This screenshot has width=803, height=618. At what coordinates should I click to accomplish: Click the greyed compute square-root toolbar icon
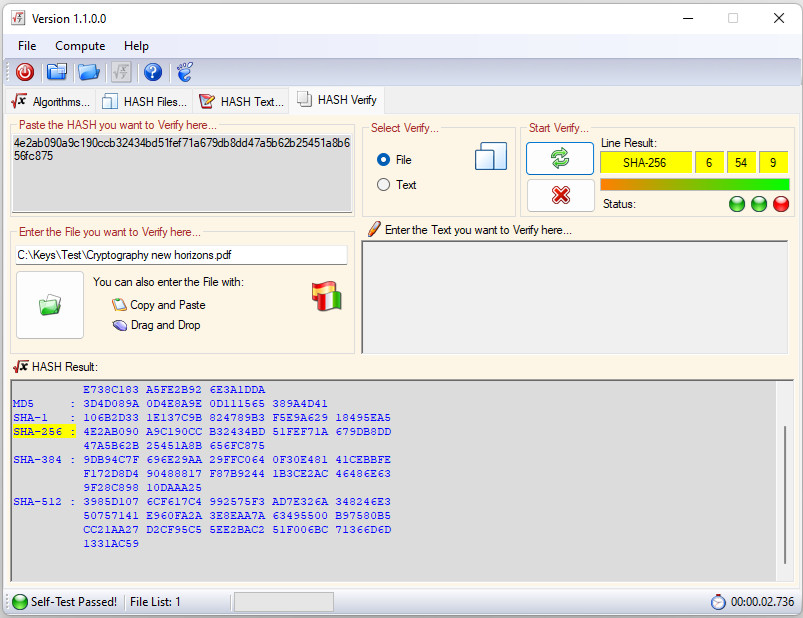click(121, 72)
